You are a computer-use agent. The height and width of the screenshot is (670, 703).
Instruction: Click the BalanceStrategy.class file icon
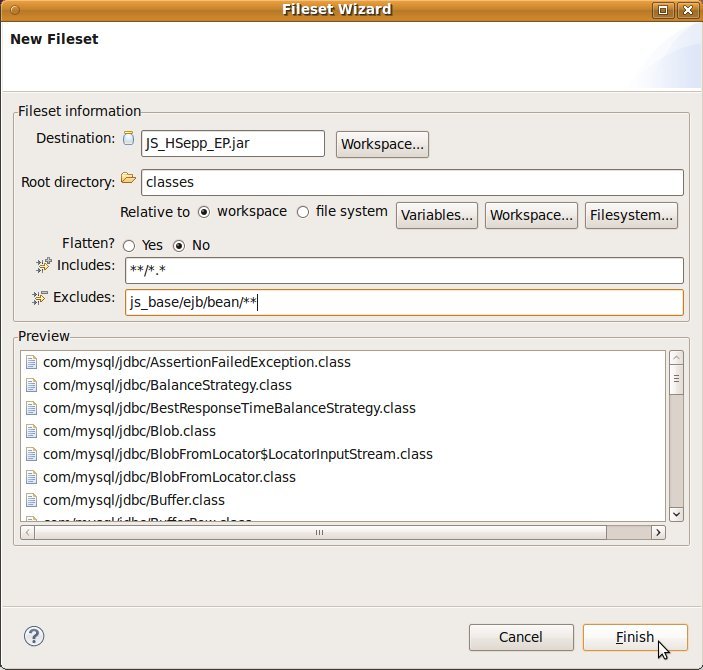click(x=31, y=385)
